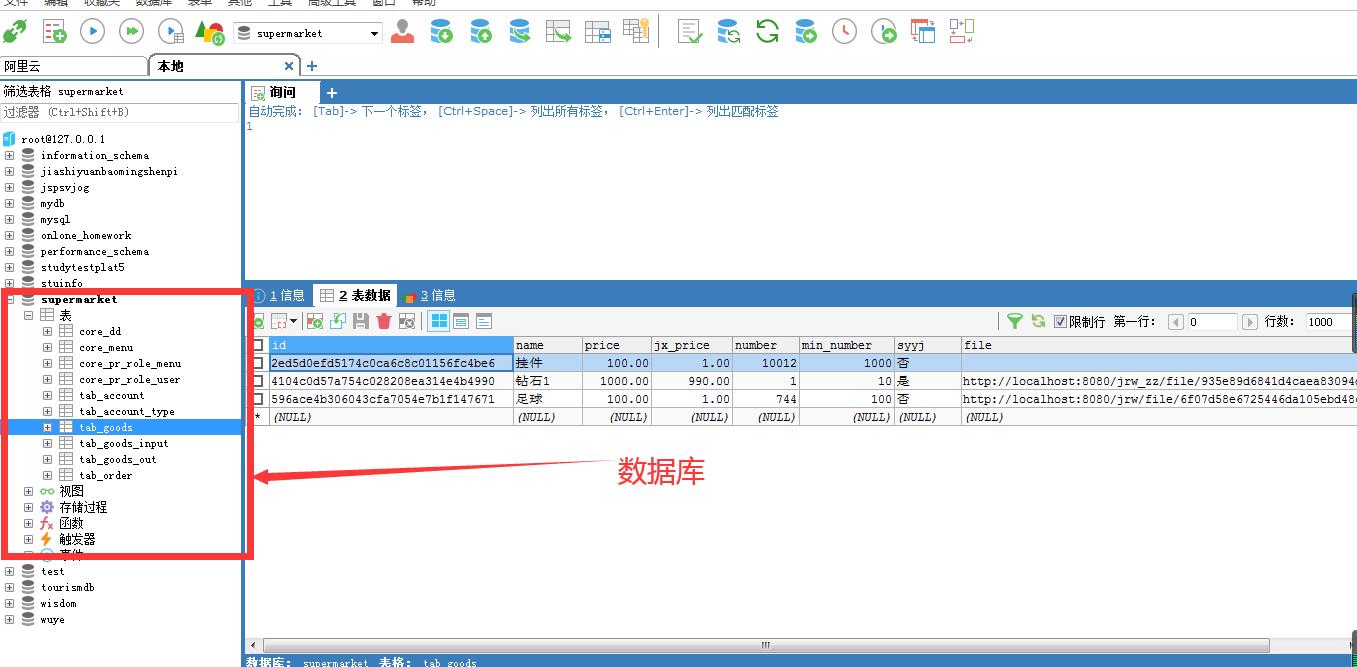
Task: Switch to the 阿里云 connection tab
Action: (22, 66)
